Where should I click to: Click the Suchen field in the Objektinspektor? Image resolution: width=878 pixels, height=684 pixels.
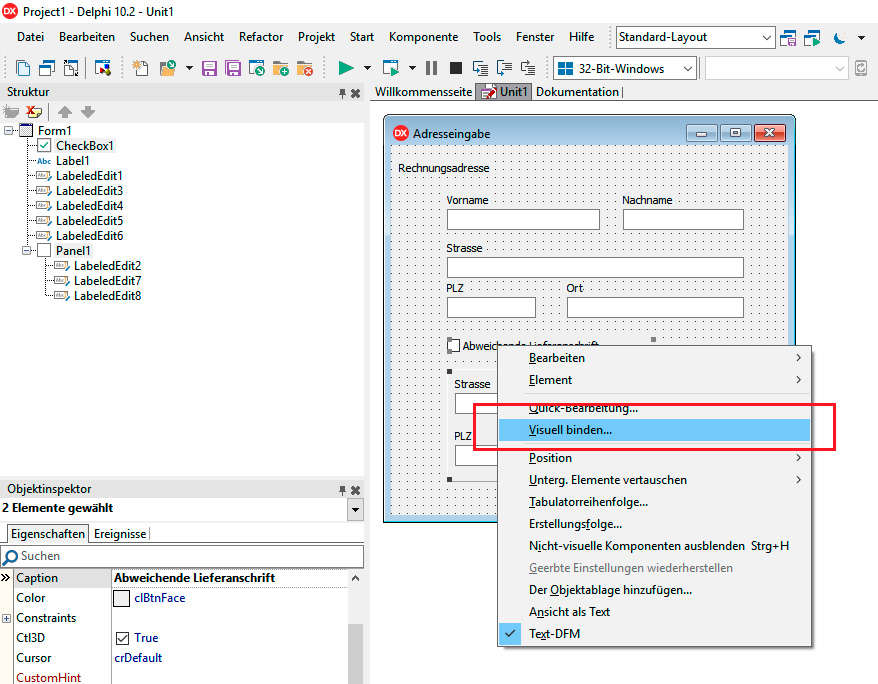coord(182,556)
